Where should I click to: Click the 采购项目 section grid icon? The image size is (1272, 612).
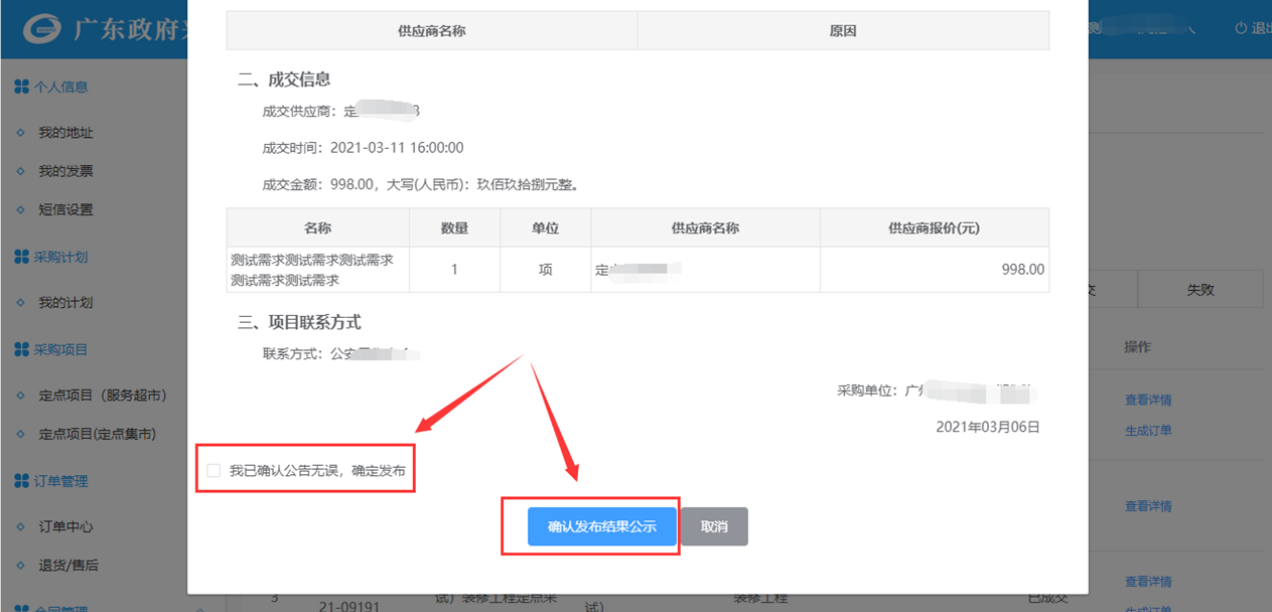click(21, 349)
